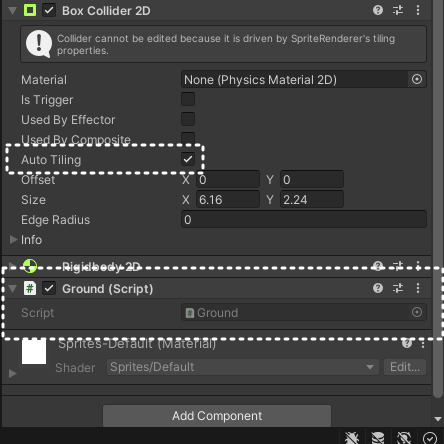Open Sprites-Default material three-dot menu

pos(423,343)
